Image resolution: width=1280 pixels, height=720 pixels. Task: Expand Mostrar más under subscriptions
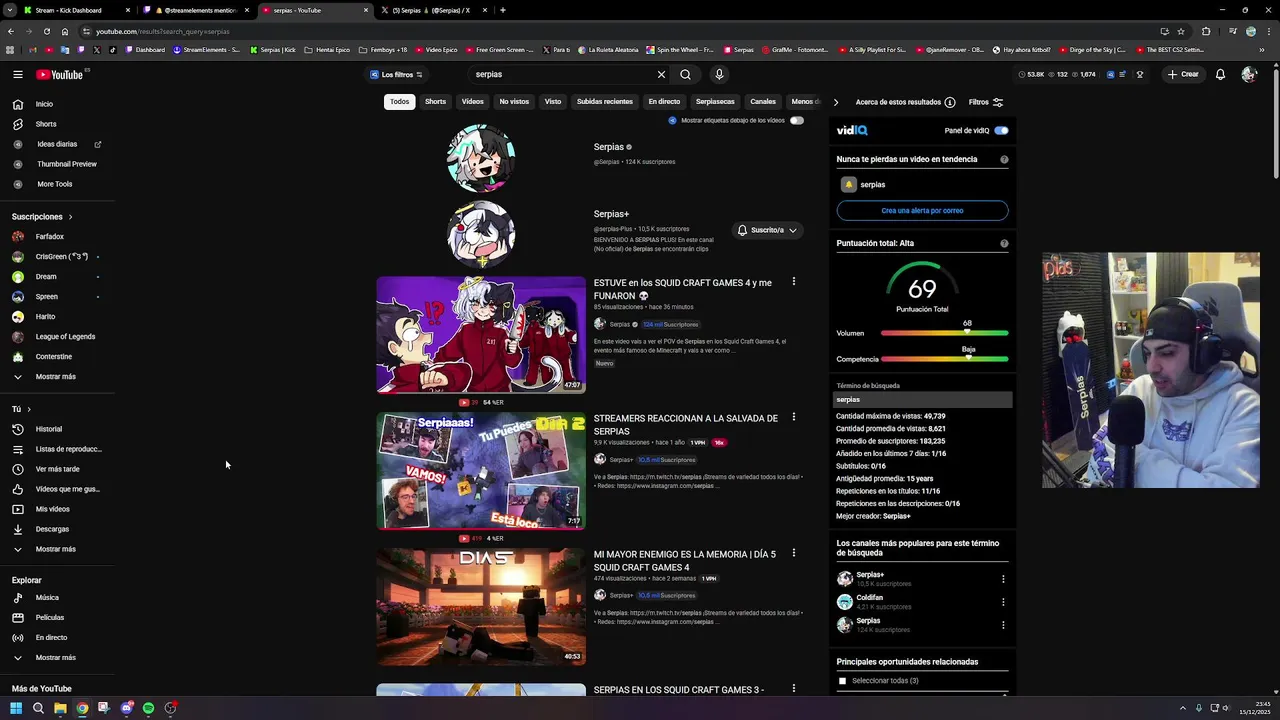point(55,377)
